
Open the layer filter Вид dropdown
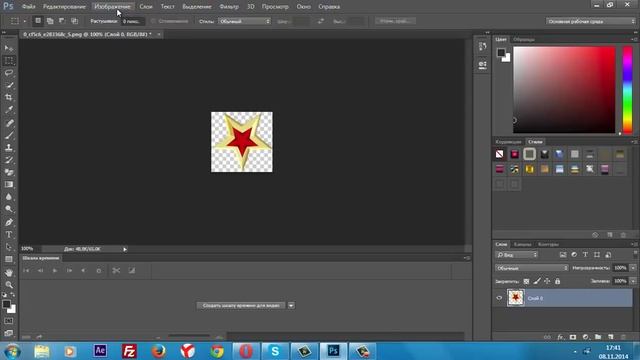click(517, 255)
